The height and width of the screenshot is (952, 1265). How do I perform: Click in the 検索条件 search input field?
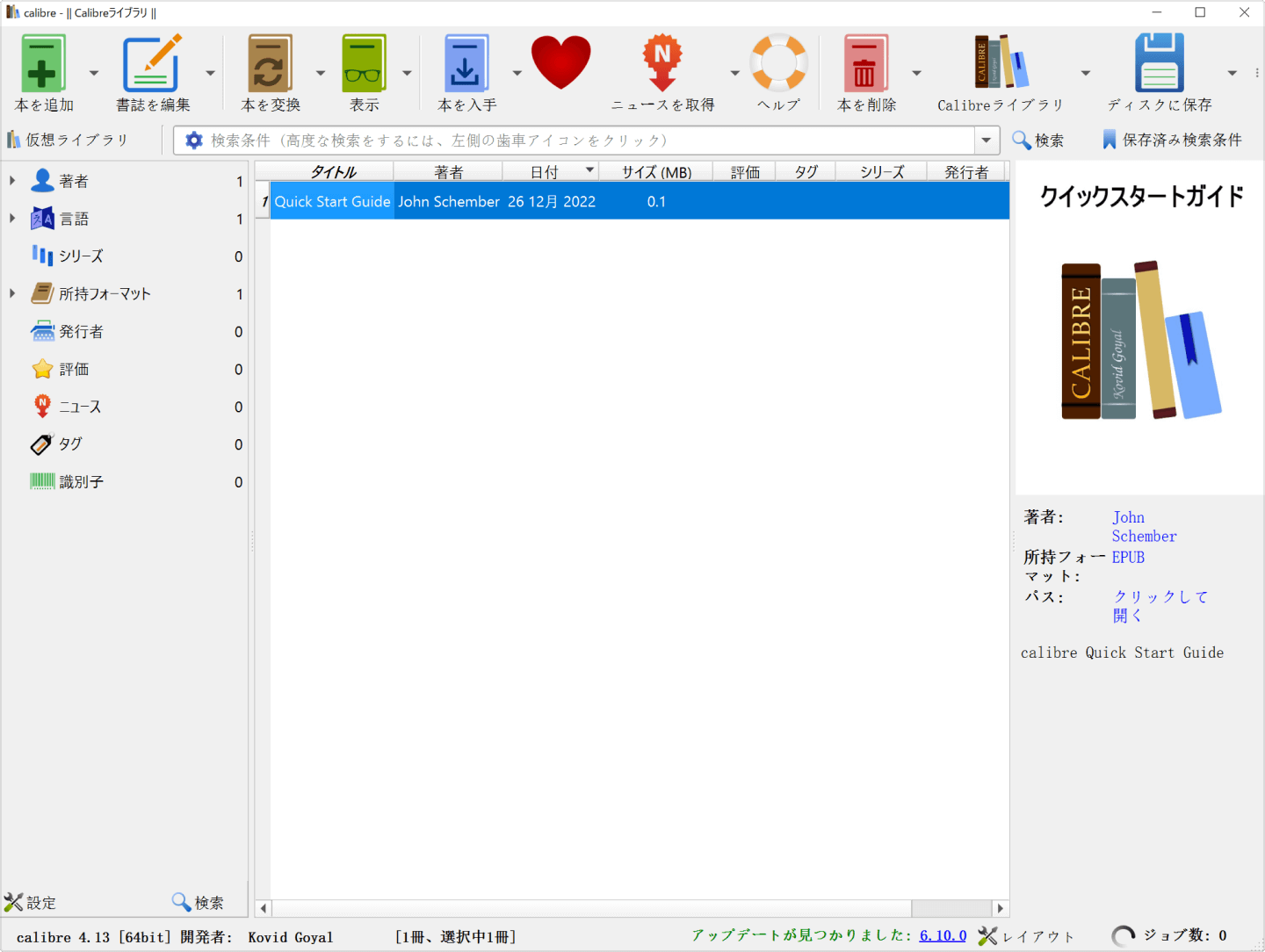[x=589, y=141]
